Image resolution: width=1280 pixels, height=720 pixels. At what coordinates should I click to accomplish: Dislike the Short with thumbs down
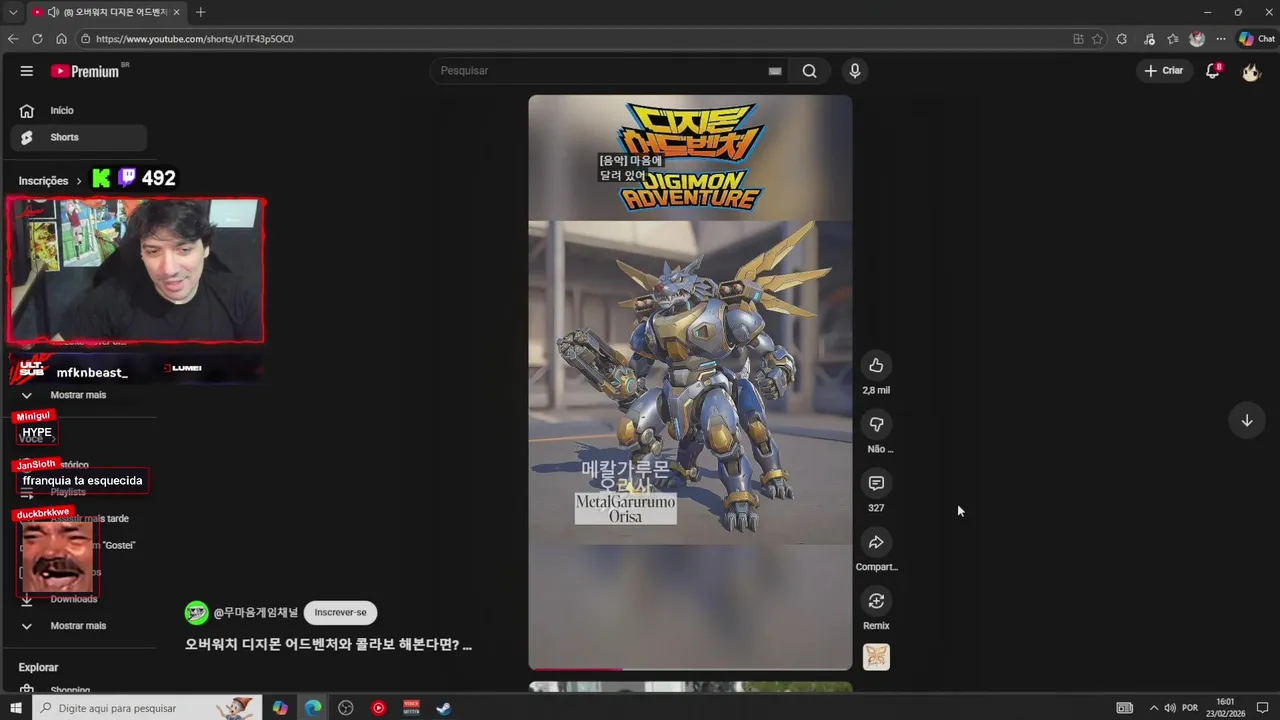pyautogui.click(x=876, y=424)
